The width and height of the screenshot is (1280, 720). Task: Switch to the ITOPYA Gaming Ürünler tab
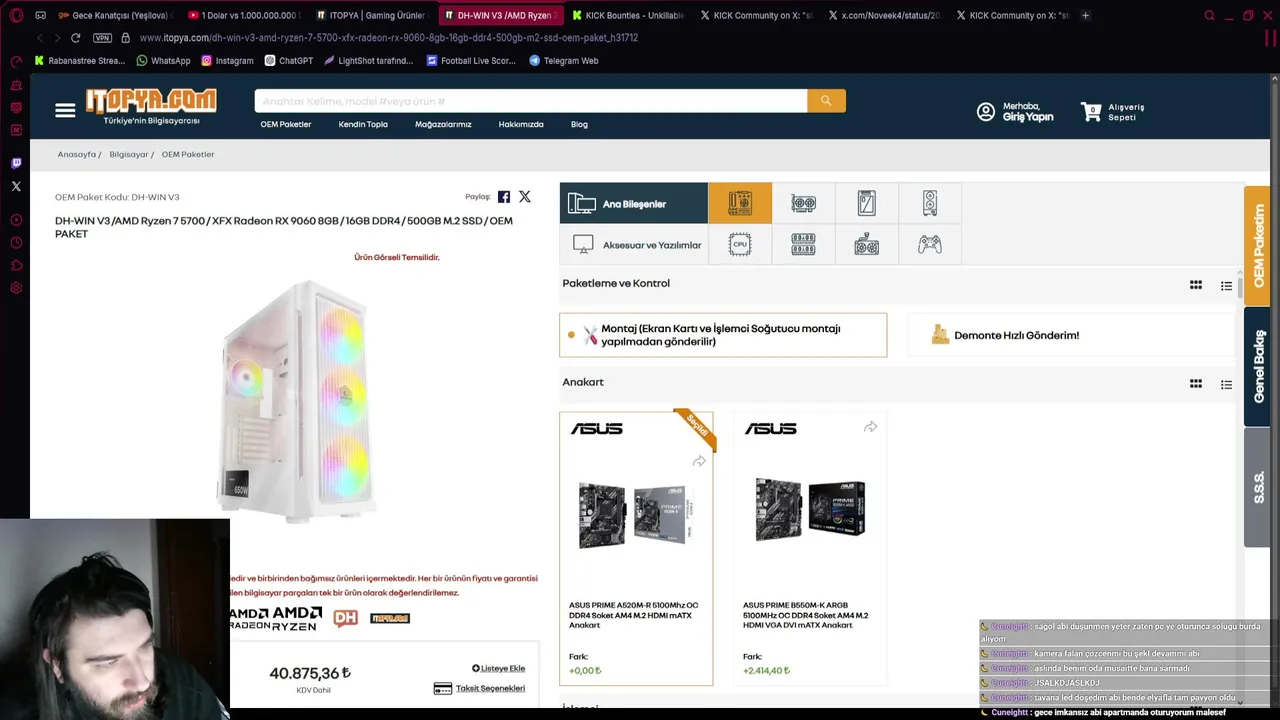pos(371,15)
